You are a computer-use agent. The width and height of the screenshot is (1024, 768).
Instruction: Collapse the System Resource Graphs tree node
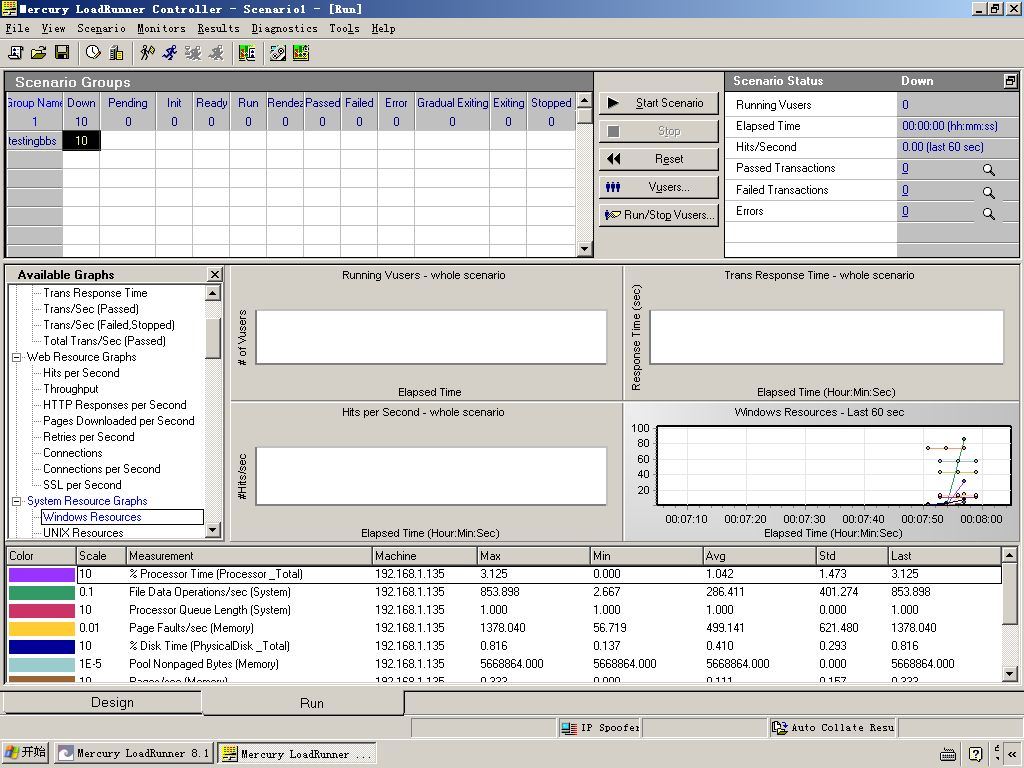(16, 502)
